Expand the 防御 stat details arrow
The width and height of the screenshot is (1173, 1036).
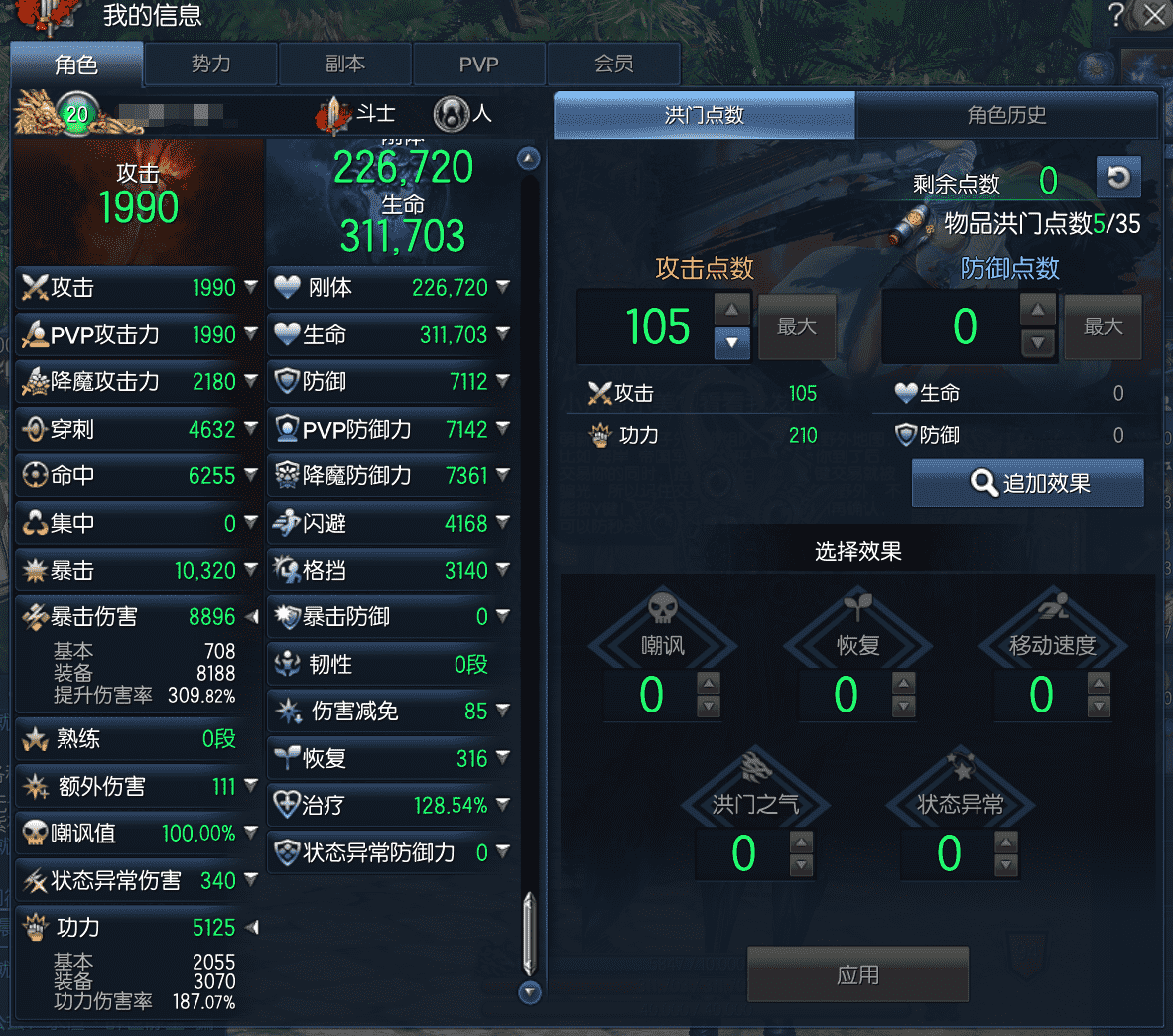[503, 381]
